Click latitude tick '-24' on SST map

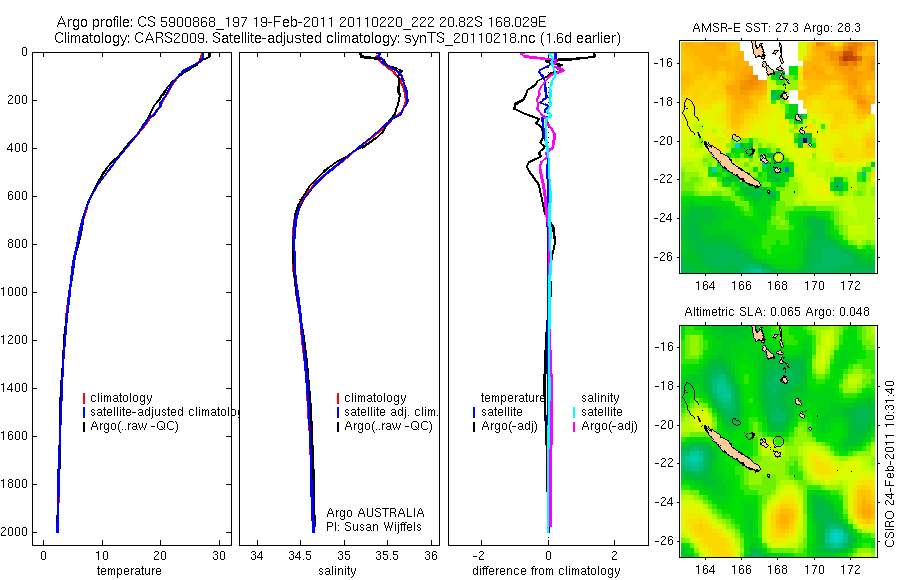coord(662,218)
